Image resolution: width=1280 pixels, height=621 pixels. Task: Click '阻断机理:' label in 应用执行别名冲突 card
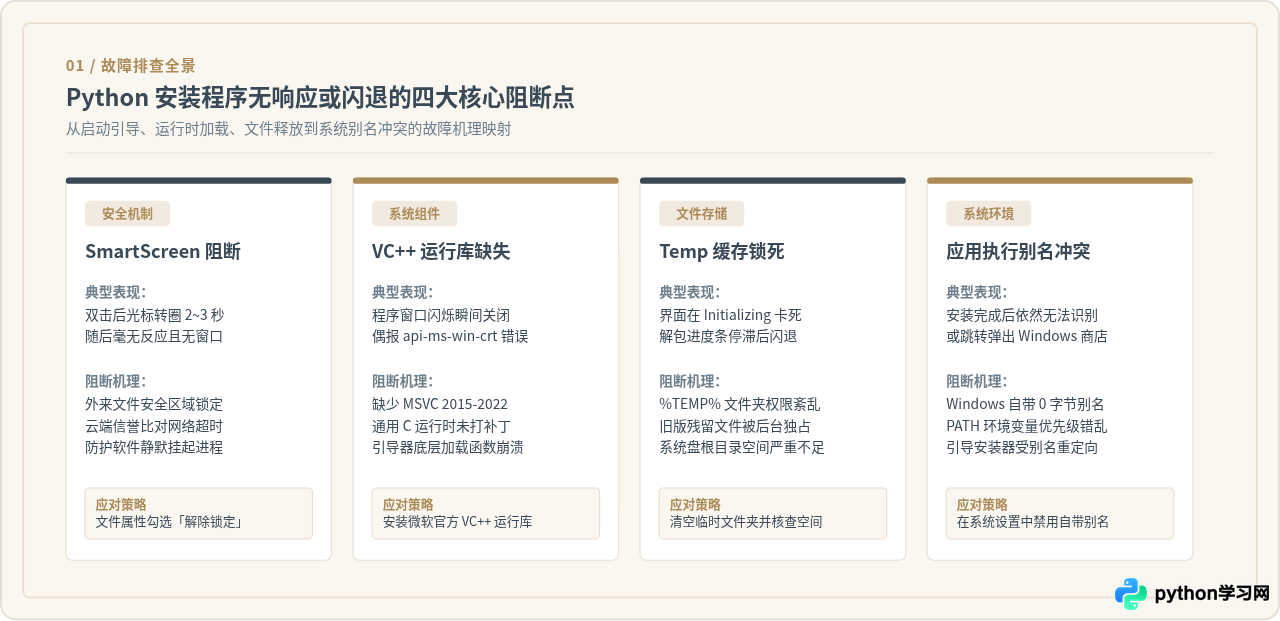977,381
